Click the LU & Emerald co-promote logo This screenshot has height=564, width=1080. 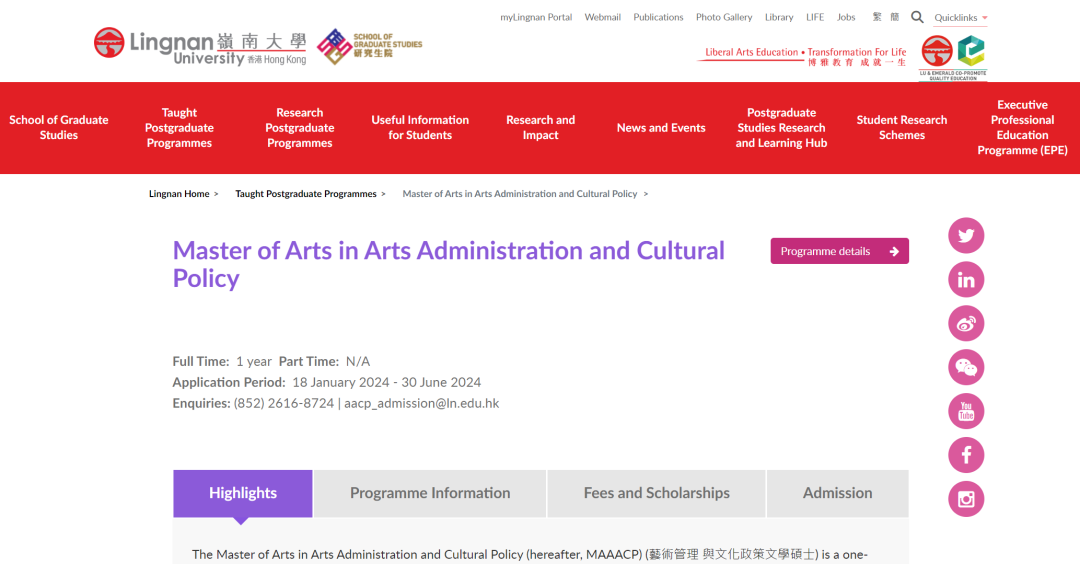click(953, 58)
